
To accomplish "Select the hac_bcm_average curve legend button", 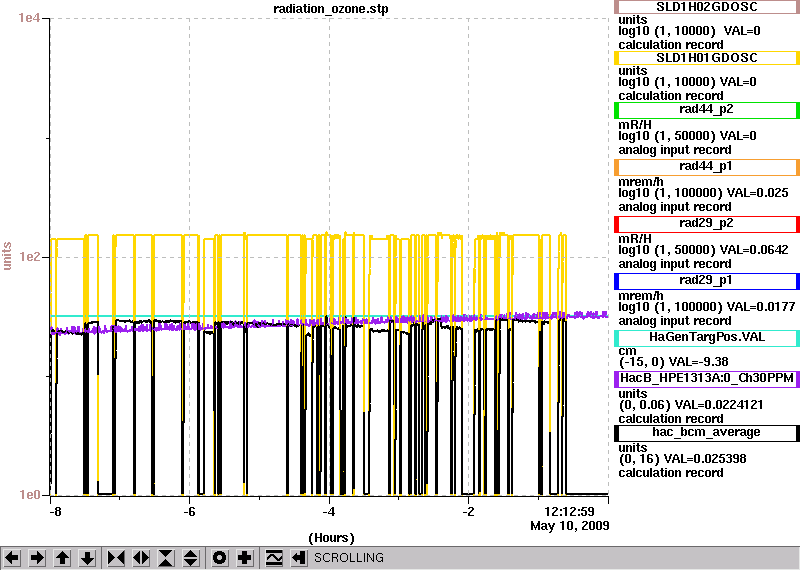I will [707, 432].
